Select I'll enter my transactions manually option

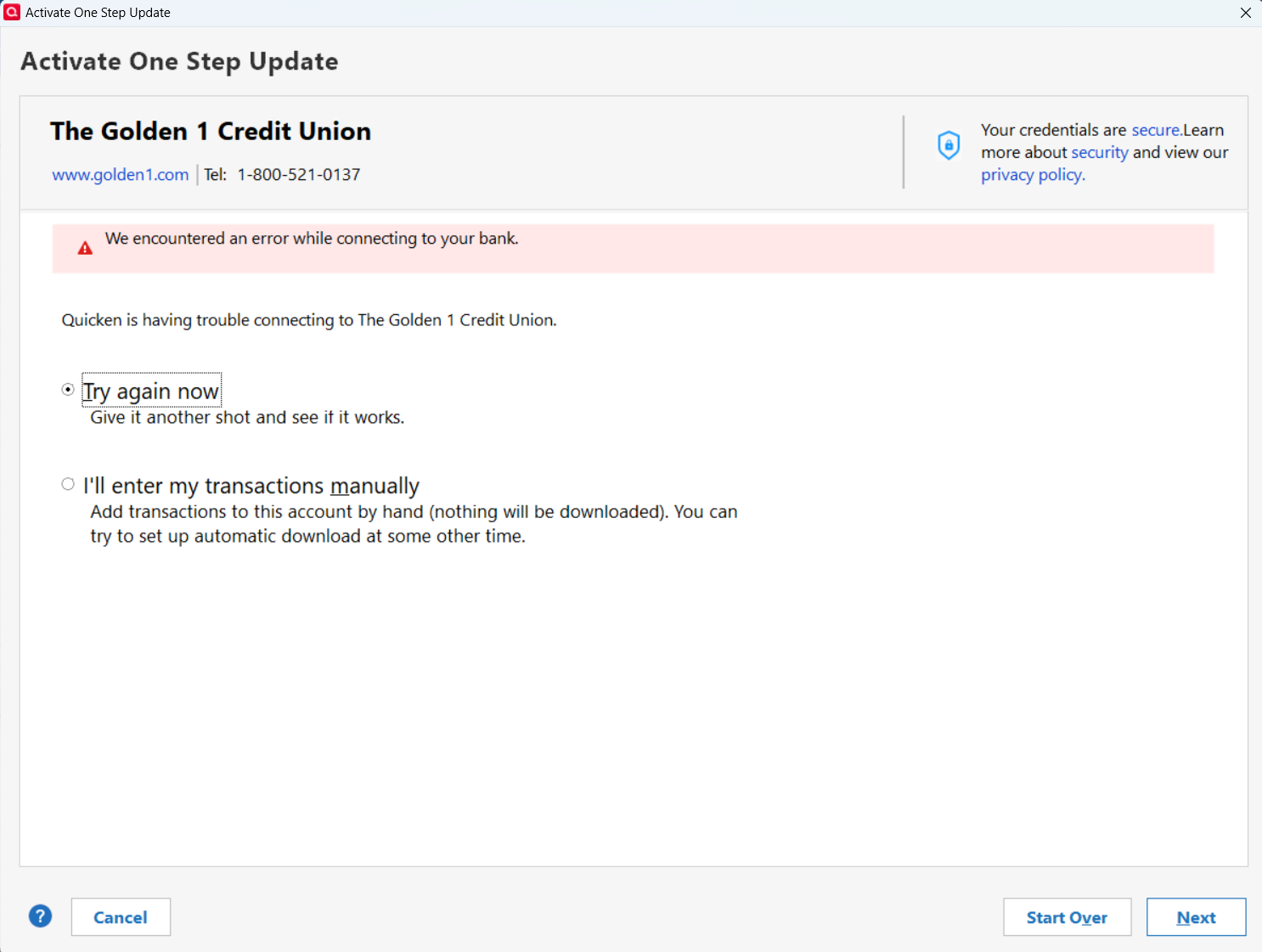(x=68, y=484)
